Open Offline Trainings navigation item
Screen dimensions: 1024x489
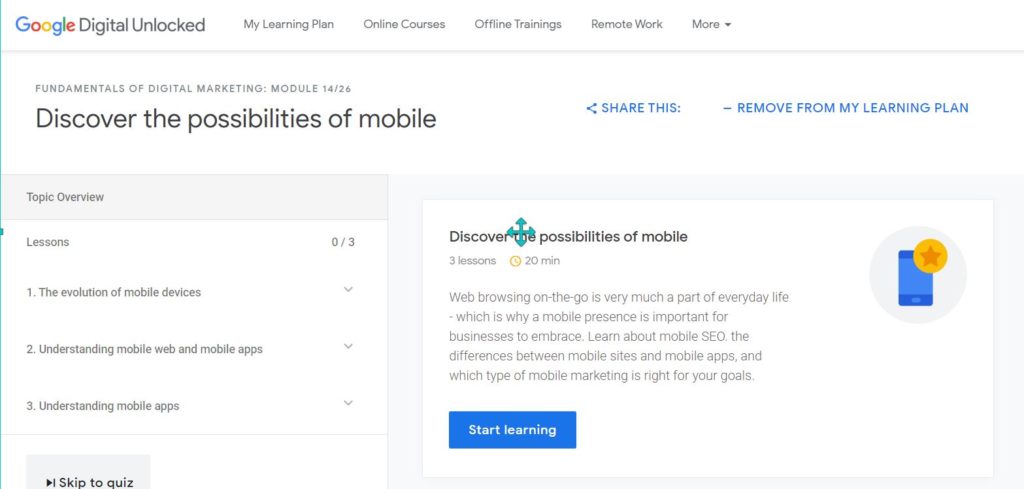[x=518, y=24]
